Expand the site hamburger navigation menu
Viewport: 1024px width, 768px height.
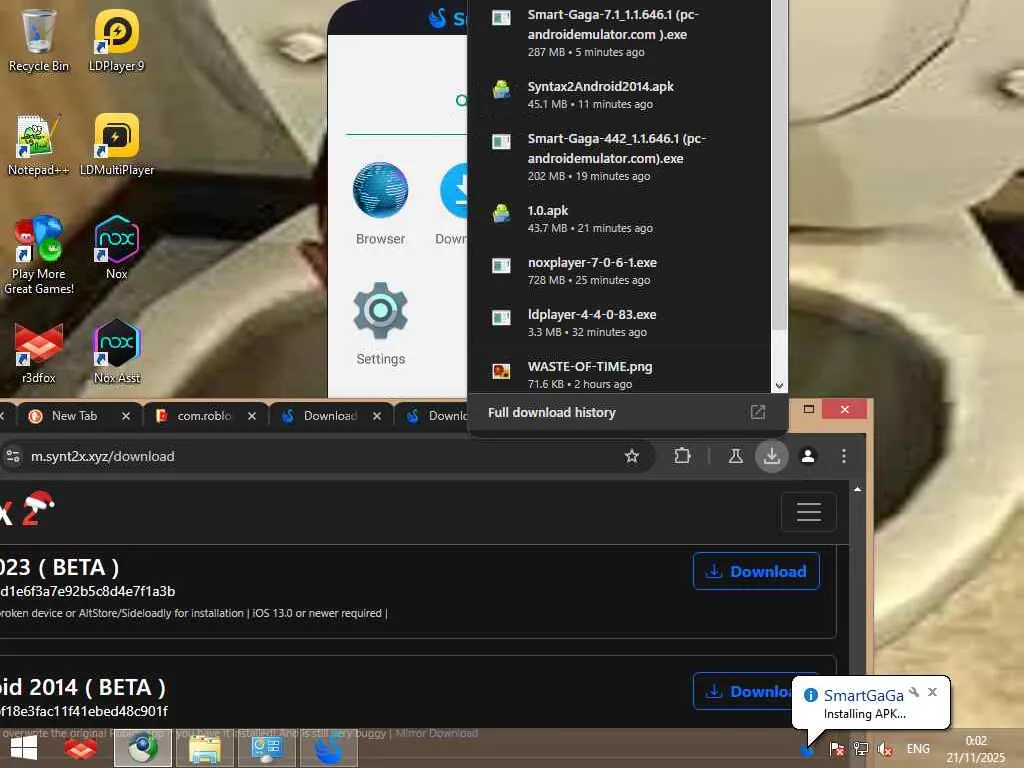[808, 512]
